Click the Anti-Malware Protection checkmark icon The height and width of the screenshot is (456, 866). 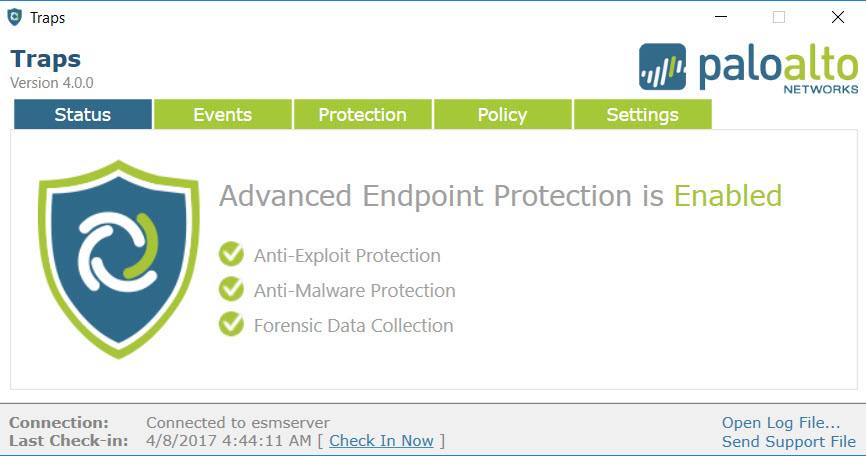(232, 290)
